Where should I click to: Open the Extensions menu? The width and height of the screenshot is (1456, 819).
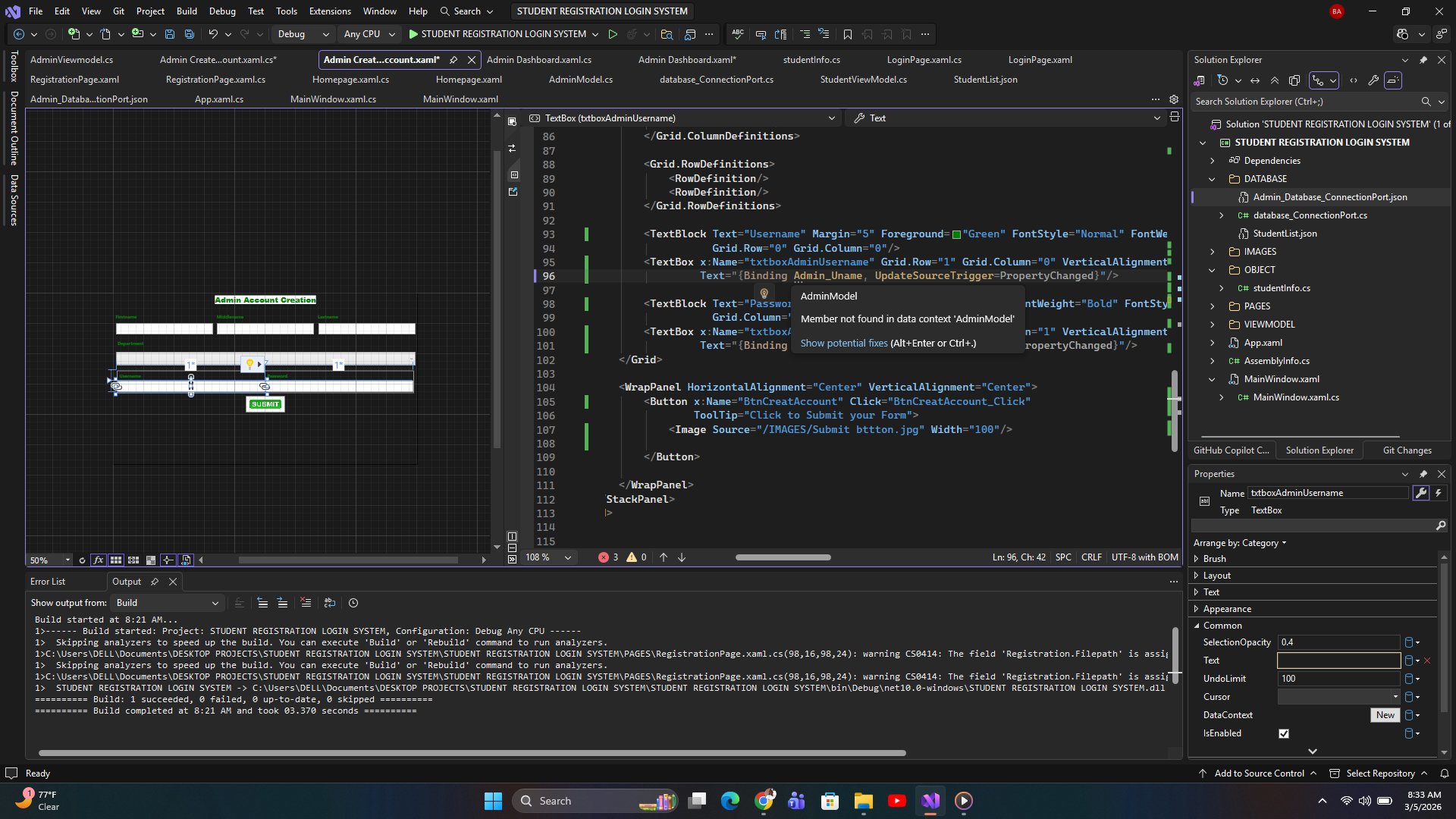(x=330, y=11)
